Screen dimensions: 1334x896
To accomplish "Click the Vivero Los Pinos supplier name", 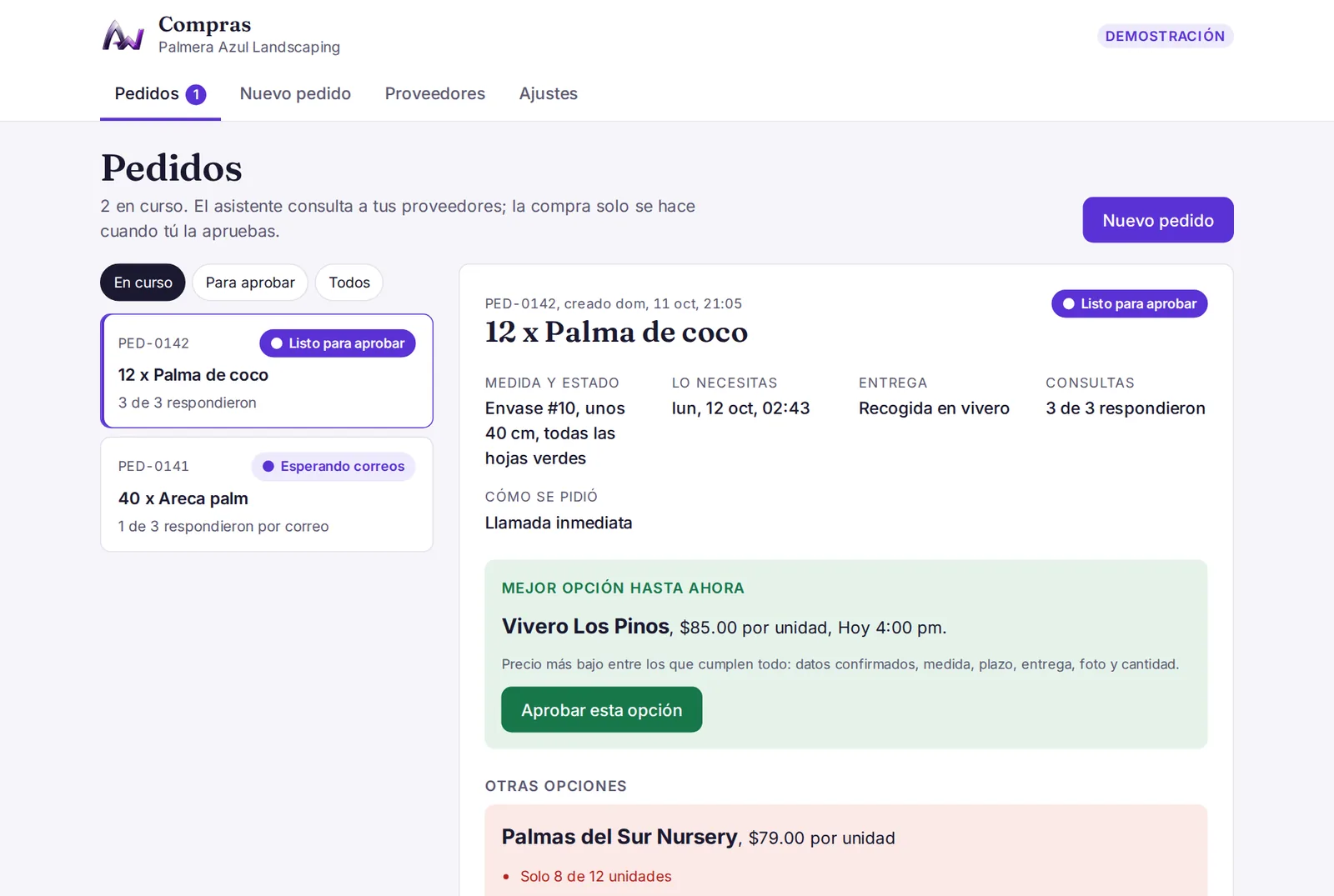I will coord(585,626).
